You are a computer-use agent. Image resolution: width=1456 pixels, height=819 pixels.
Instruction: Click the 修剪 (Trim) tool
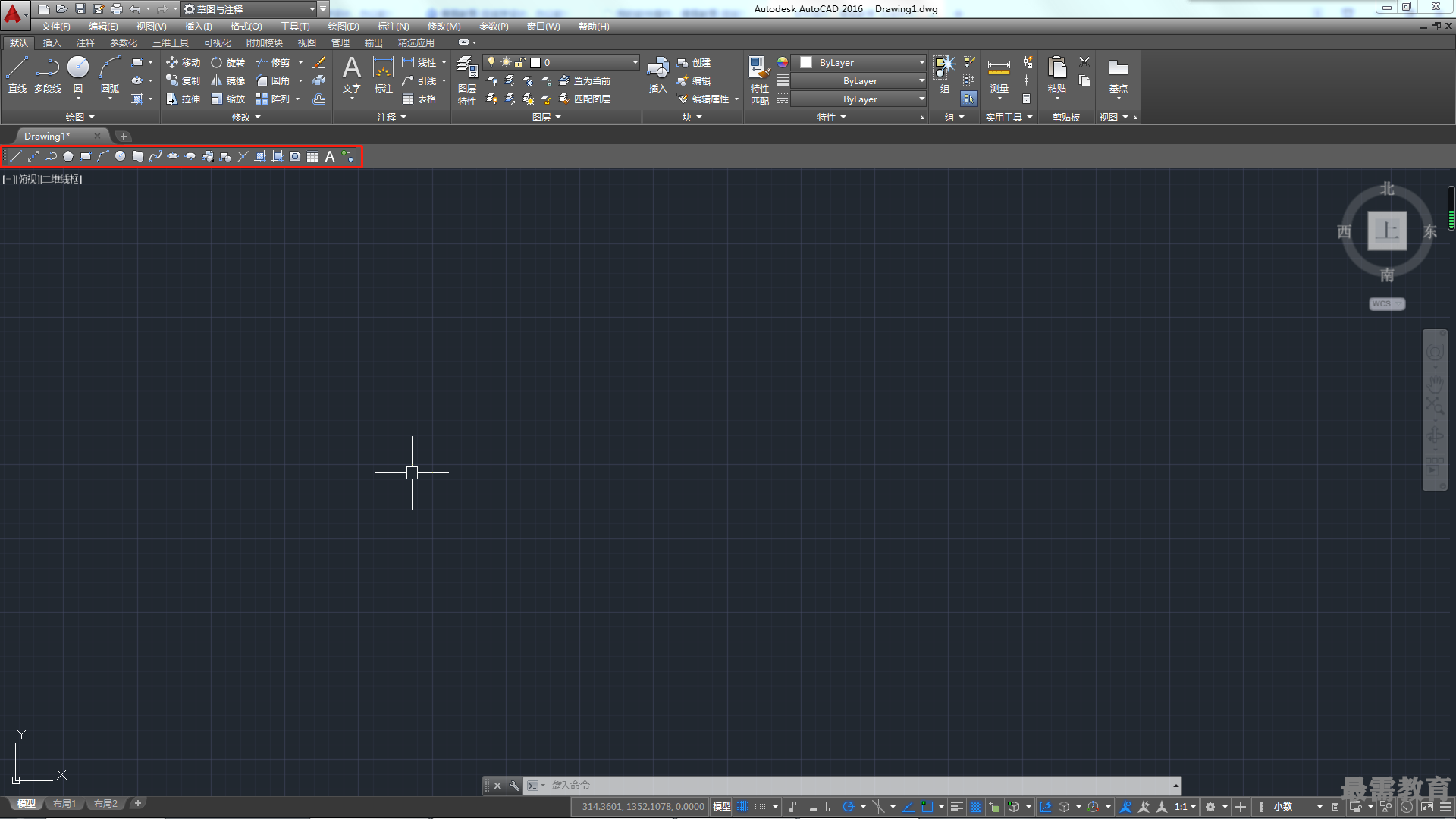coord(273,63)
